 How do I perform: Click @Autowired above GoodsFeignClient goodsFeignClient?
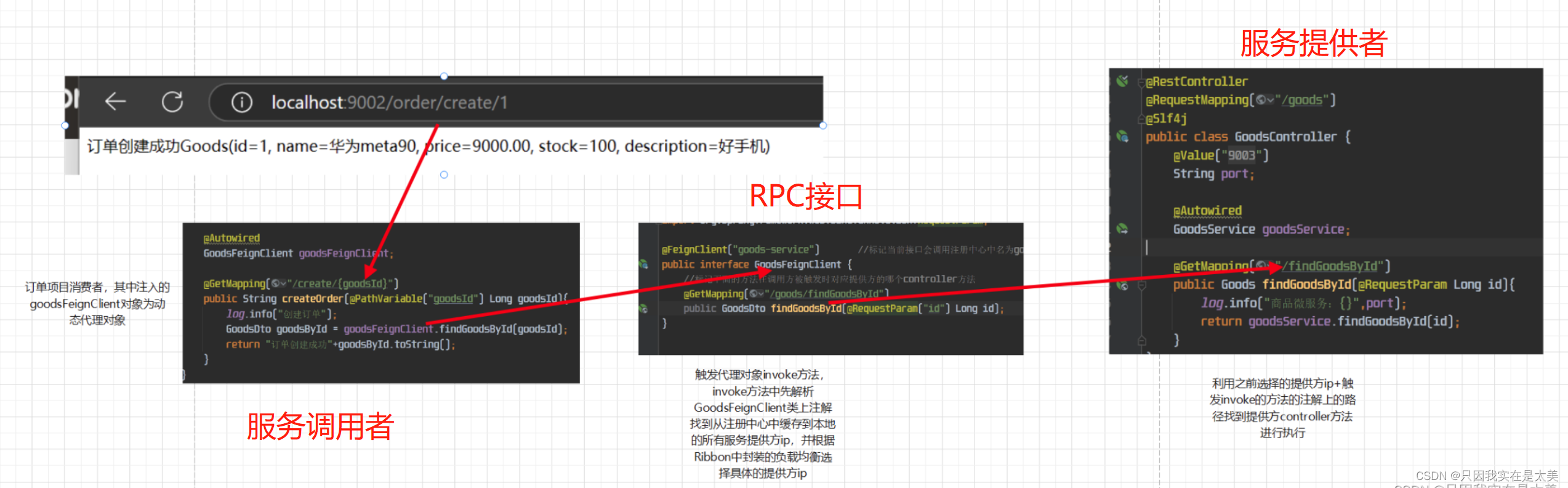click(231, 238)
